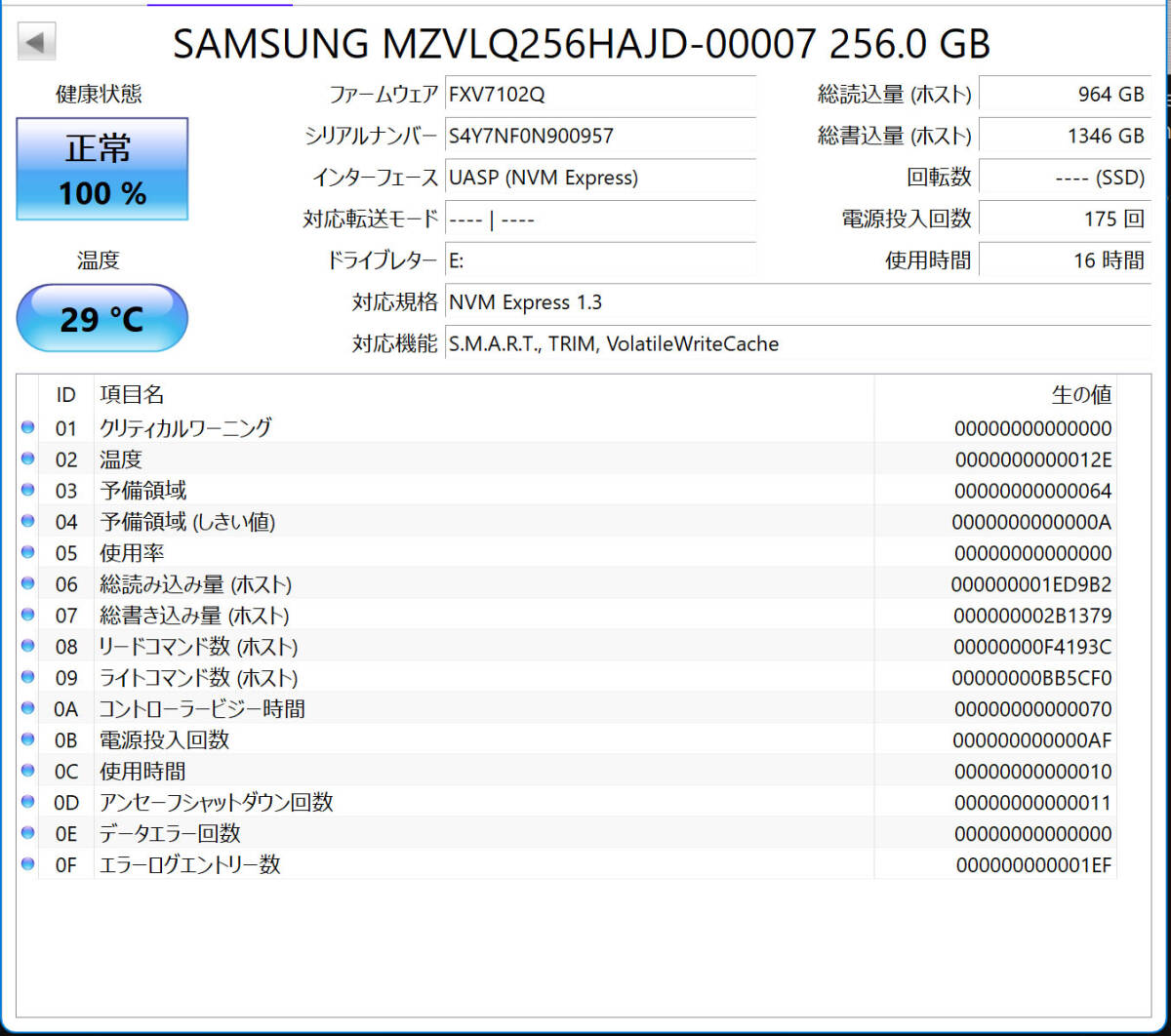Click the 項目名 column header

pyautogui.click(x=132, y=395)
